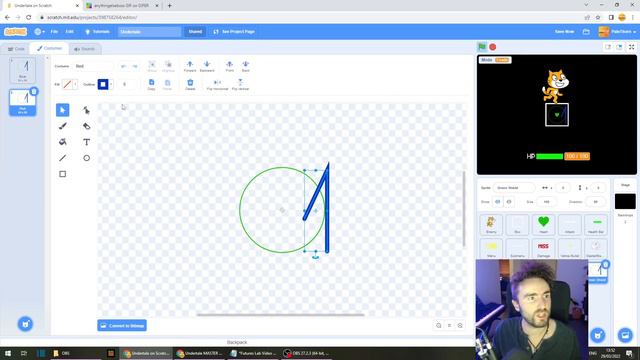
Task: Click Save Now
Action: point(564,31)
